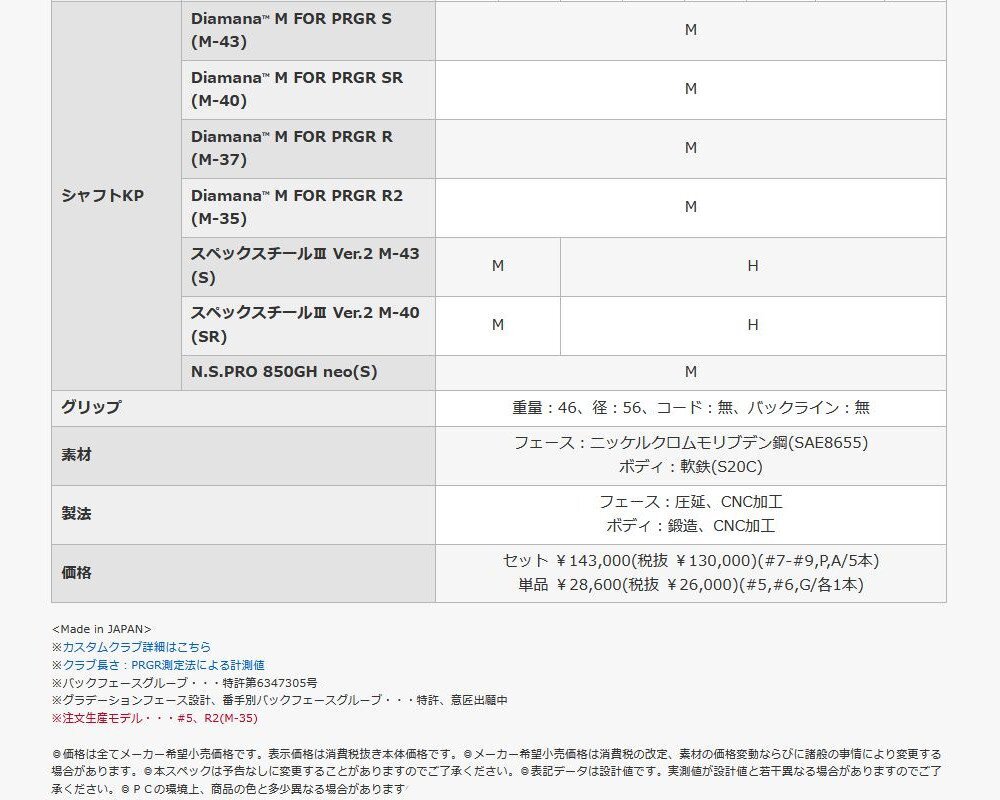Click the 製法 row header

pos(243,514)
